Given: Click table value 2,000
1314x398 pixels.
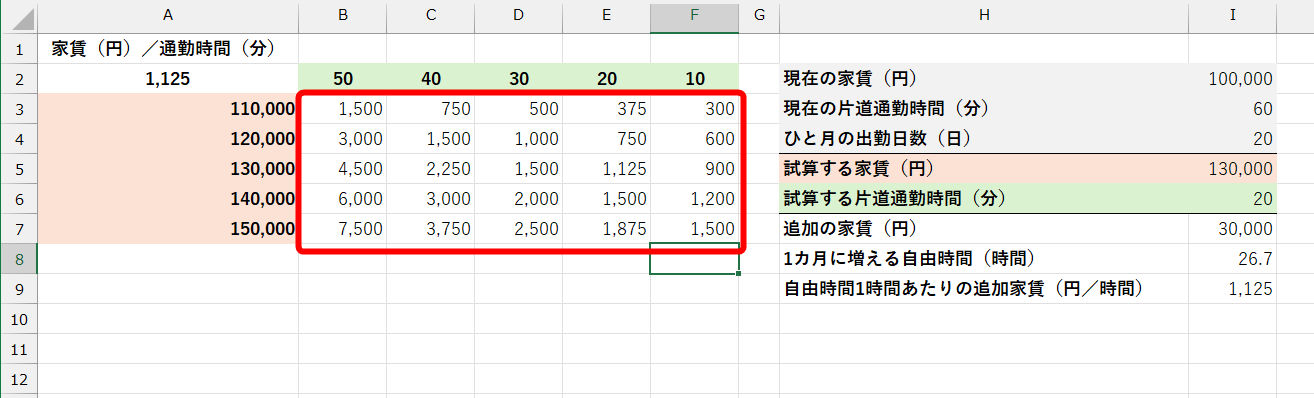Looking at the screenshot, I should click(518, 198).
